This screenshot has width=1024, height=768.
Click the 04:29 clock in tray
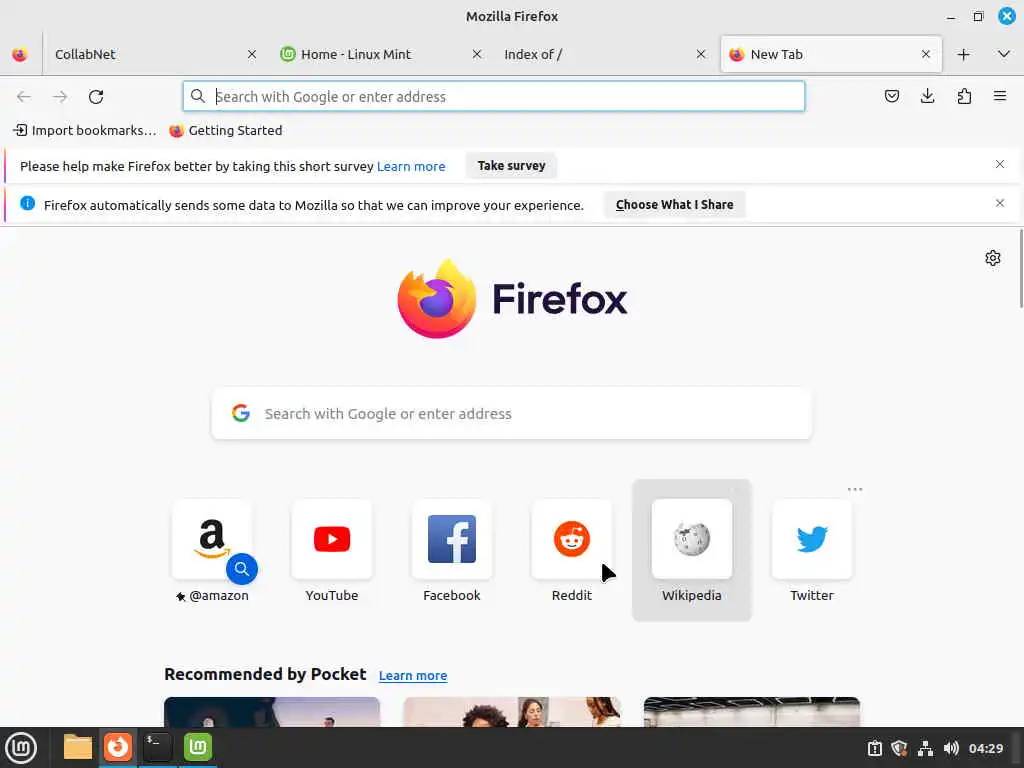point(985,748)
